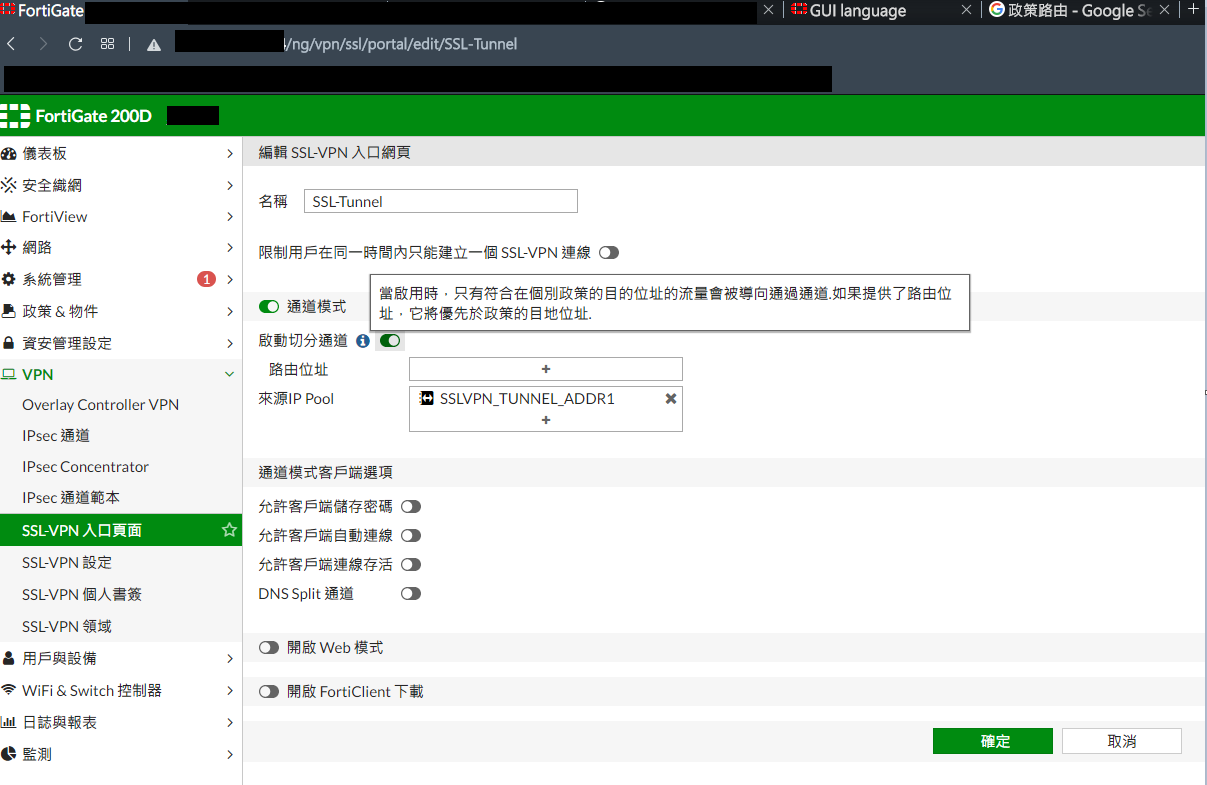This screenshot has height=785, width=1207.
Task: Enable DNS Split 通道 switch
Action: coord(411,594)
